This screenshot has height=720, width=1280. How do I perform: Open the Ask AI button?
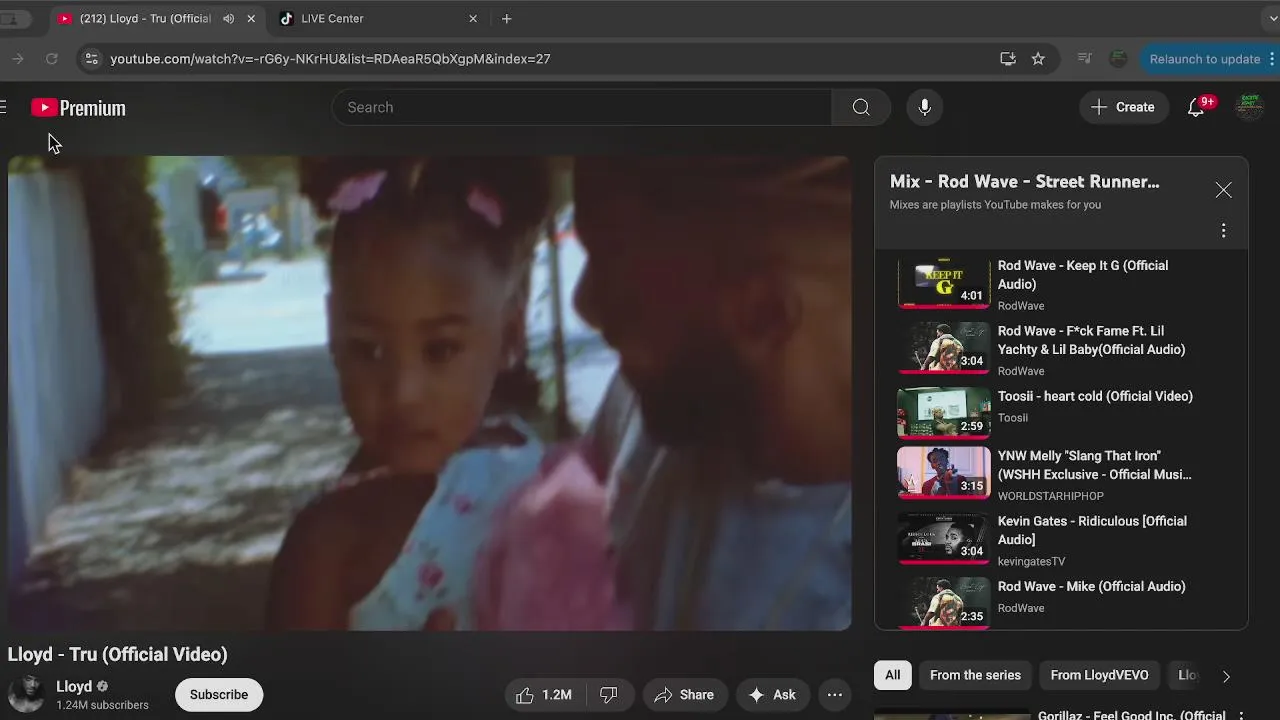click(x=772, y=695)
